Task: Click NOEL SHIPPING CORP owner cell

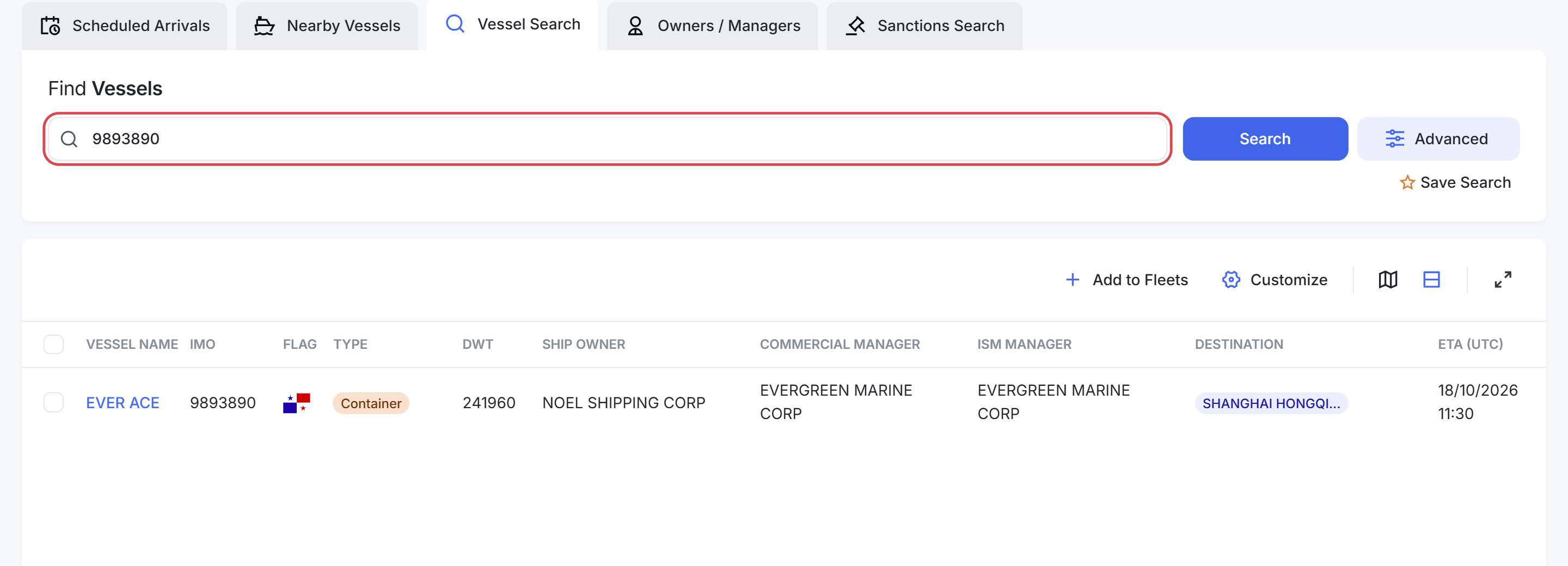Action: point(623,403)
